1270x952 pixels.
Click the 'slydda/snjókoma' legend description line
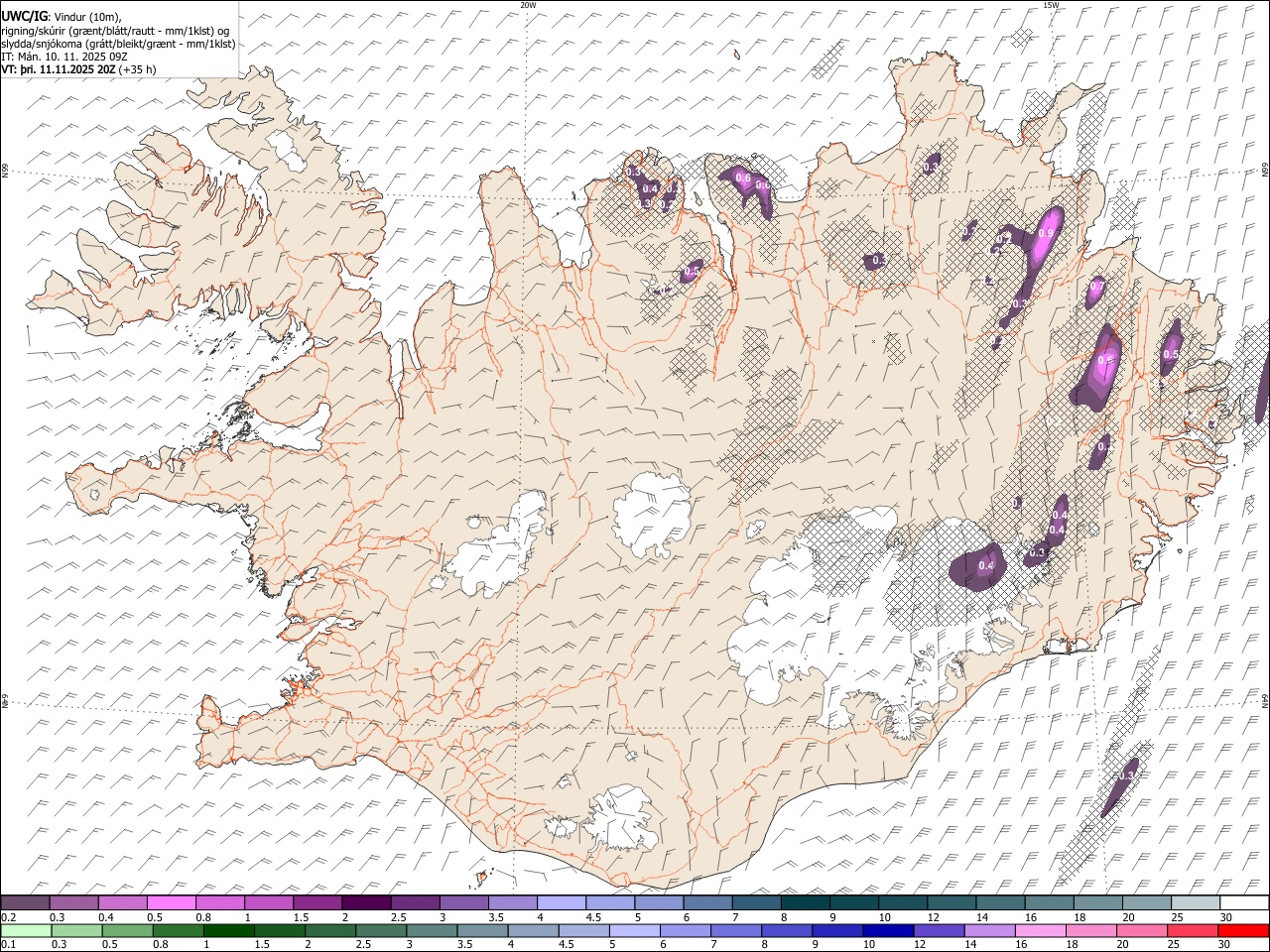point(118,44)
